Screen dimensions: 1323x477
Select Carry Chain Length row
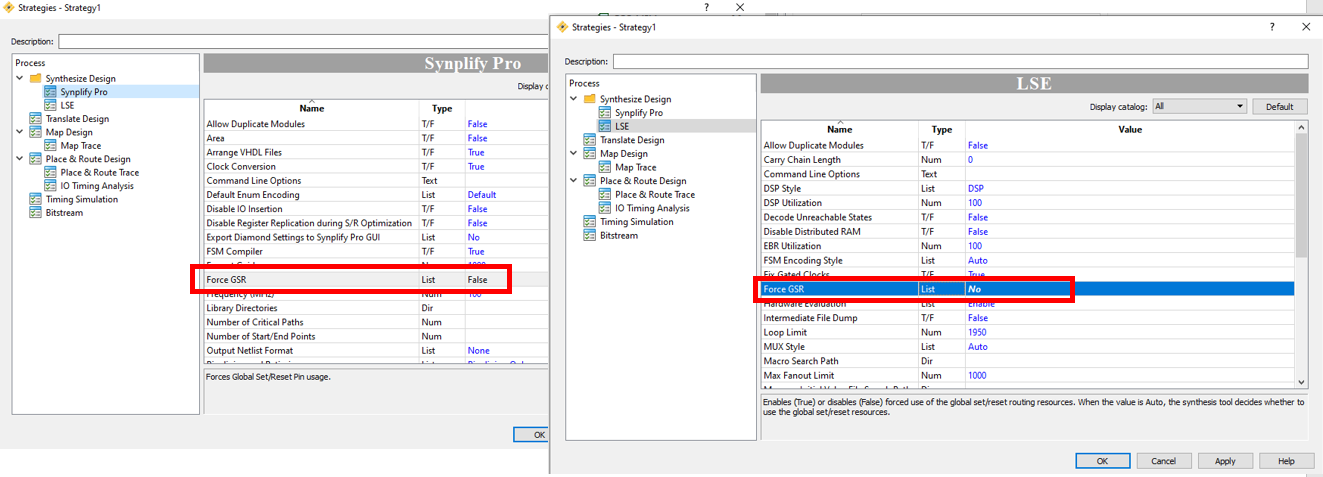pyautogui.click(x=1028, y=160)
